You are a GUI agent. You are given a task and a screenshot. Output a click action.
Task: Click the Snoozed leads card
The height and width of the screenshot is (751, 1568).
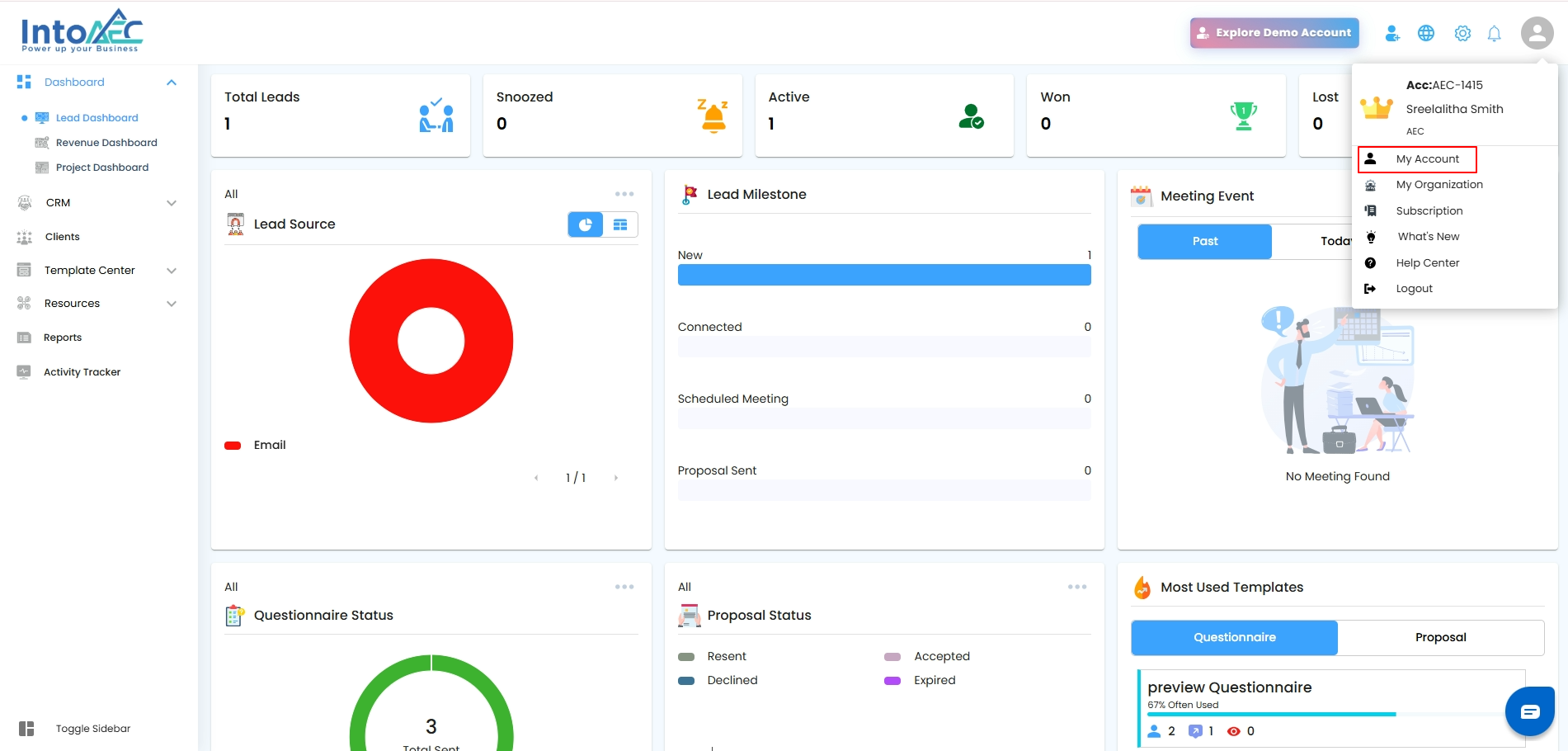tap(613, 116)
